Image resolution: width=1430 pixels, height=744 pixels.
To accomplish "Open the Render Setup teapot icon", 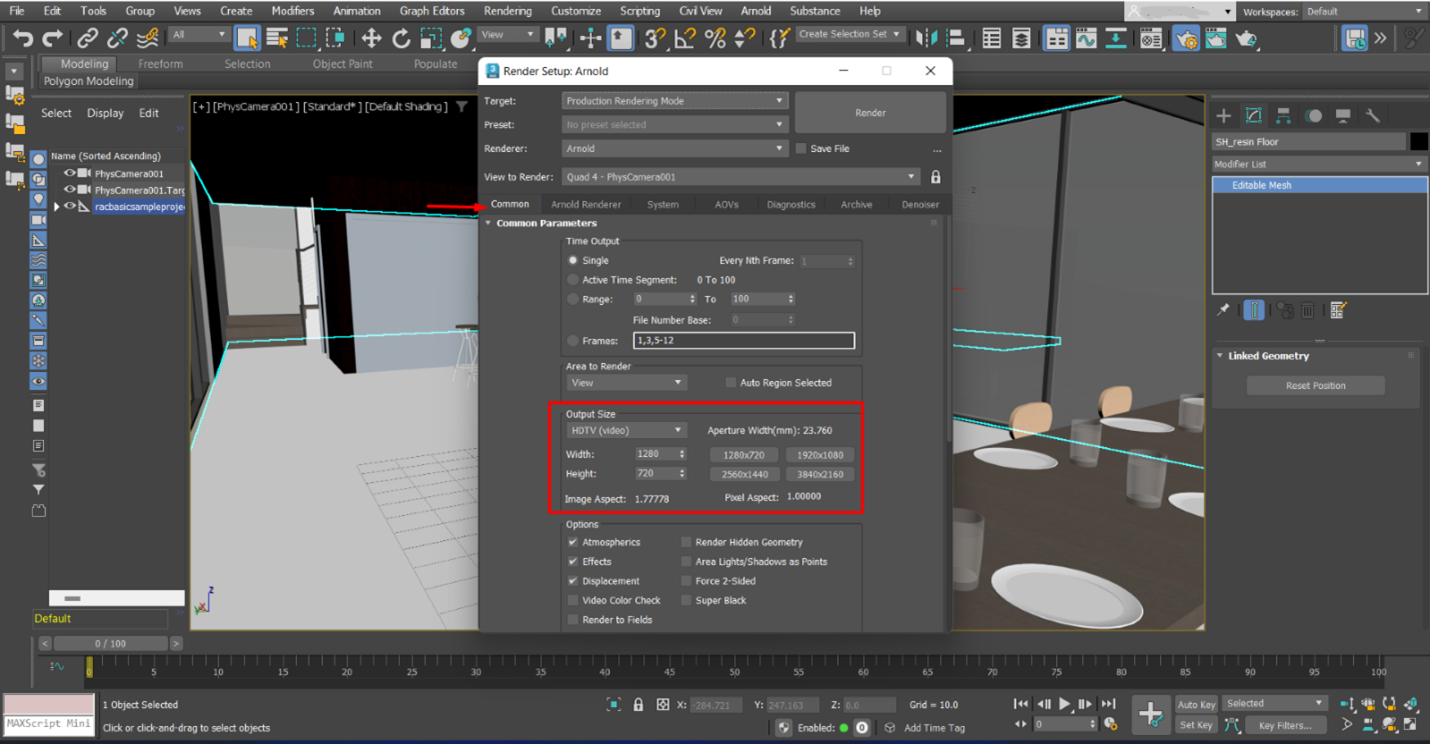I will tap(1186, 38).
